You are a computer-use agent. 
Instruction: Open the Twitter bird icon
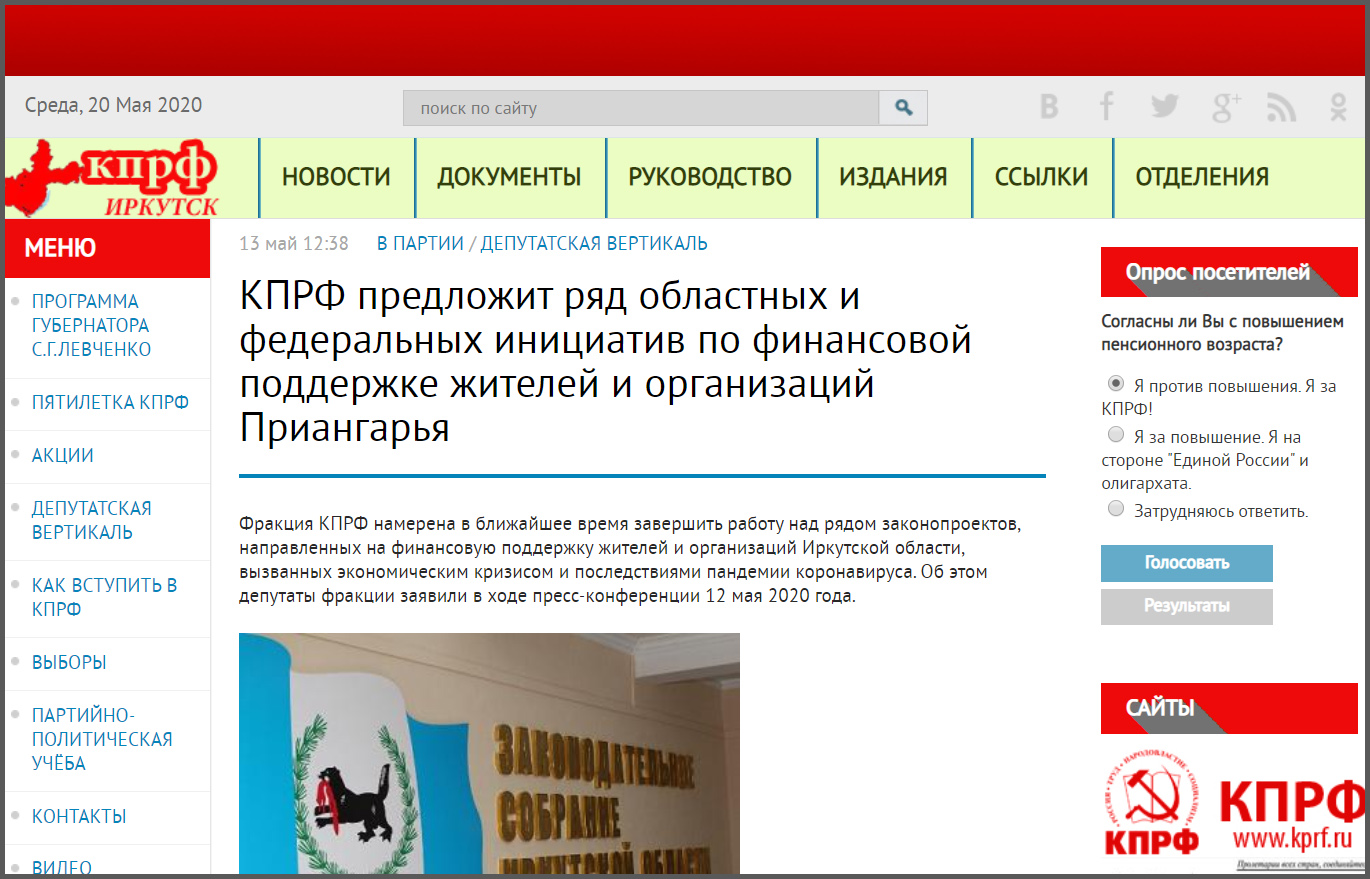click(x=1164, y=107)
